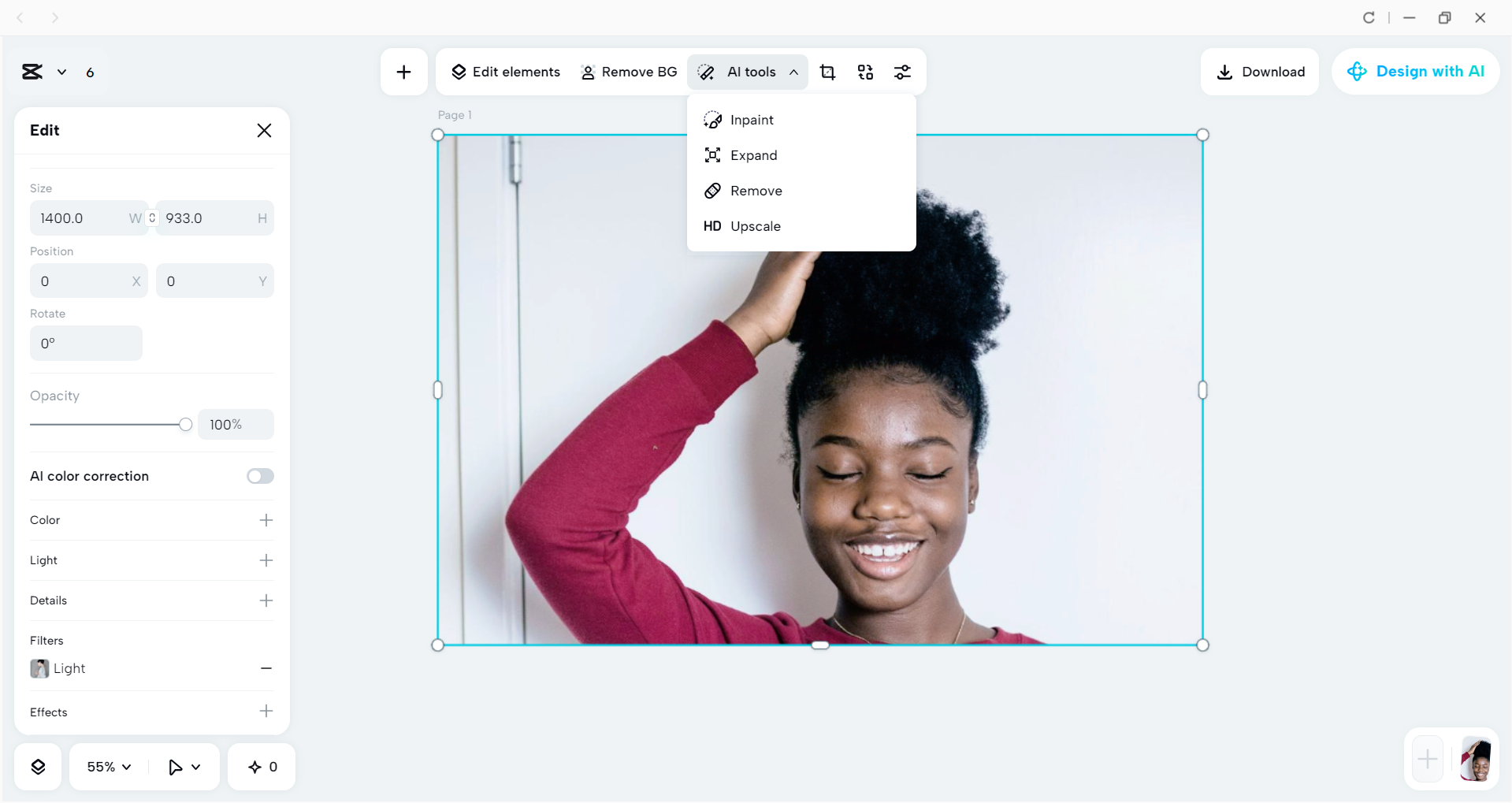Choose Upscale from the AI tools menu

[x=755, y=226]
